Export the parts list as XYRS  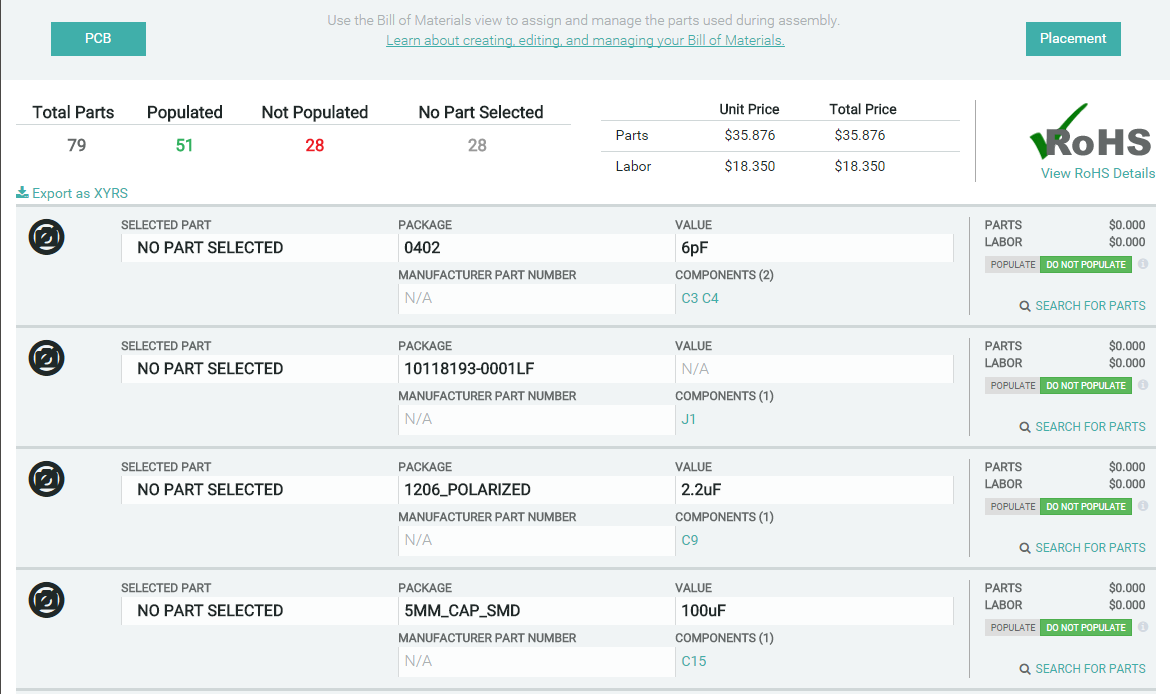[72, 194]
